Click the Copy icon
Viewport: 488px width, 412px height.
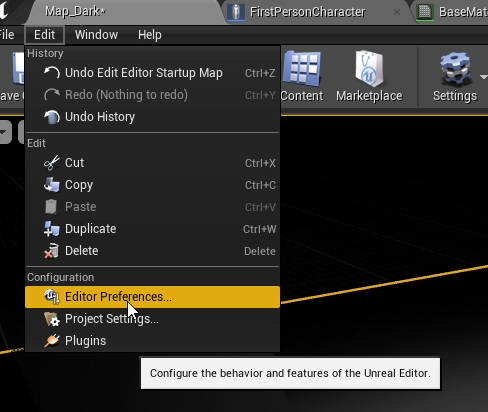click(52, 185)
